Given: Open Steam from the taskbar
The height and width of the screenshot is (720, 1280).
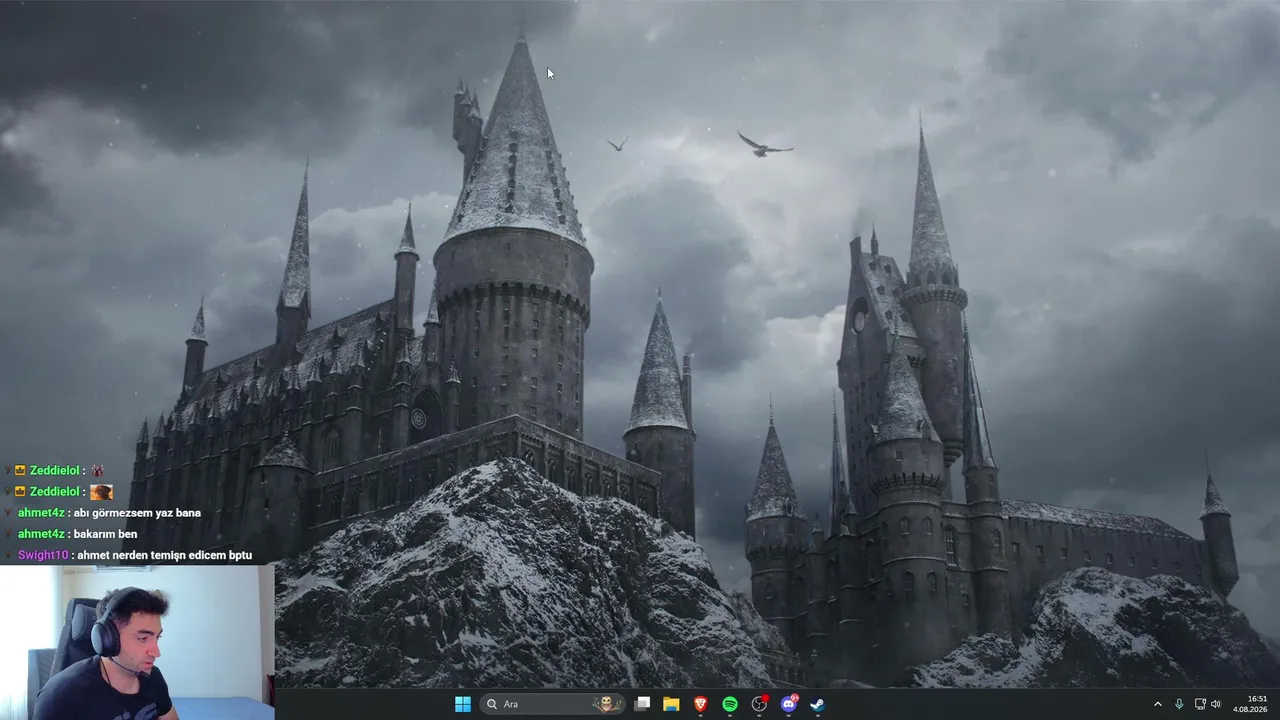Looking at the screenshot, I should click(818, 704).
